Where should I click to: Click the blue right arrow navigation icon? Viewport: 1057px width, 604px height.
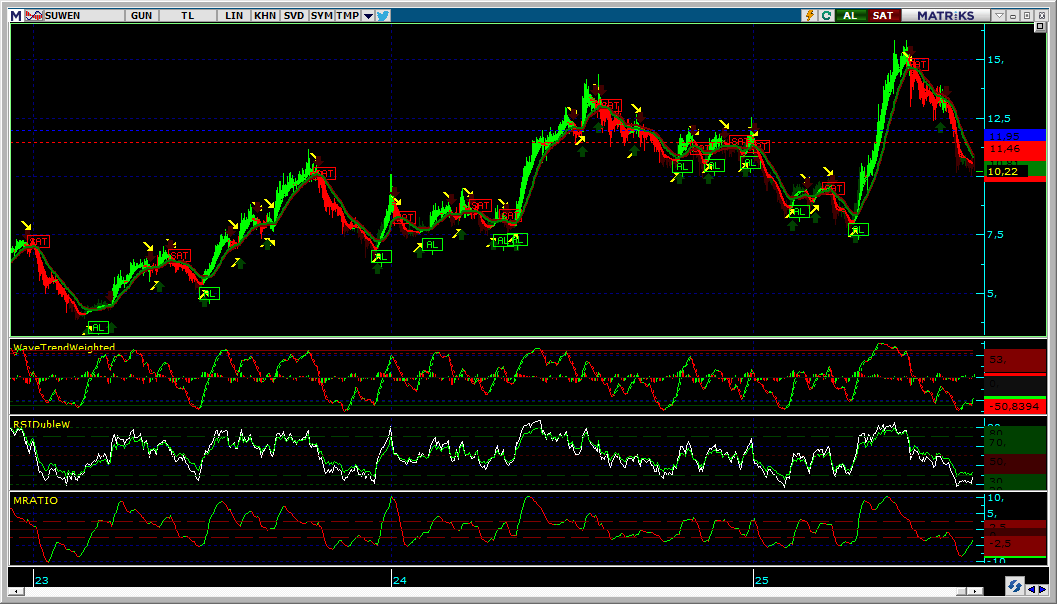coord(1042,590)
